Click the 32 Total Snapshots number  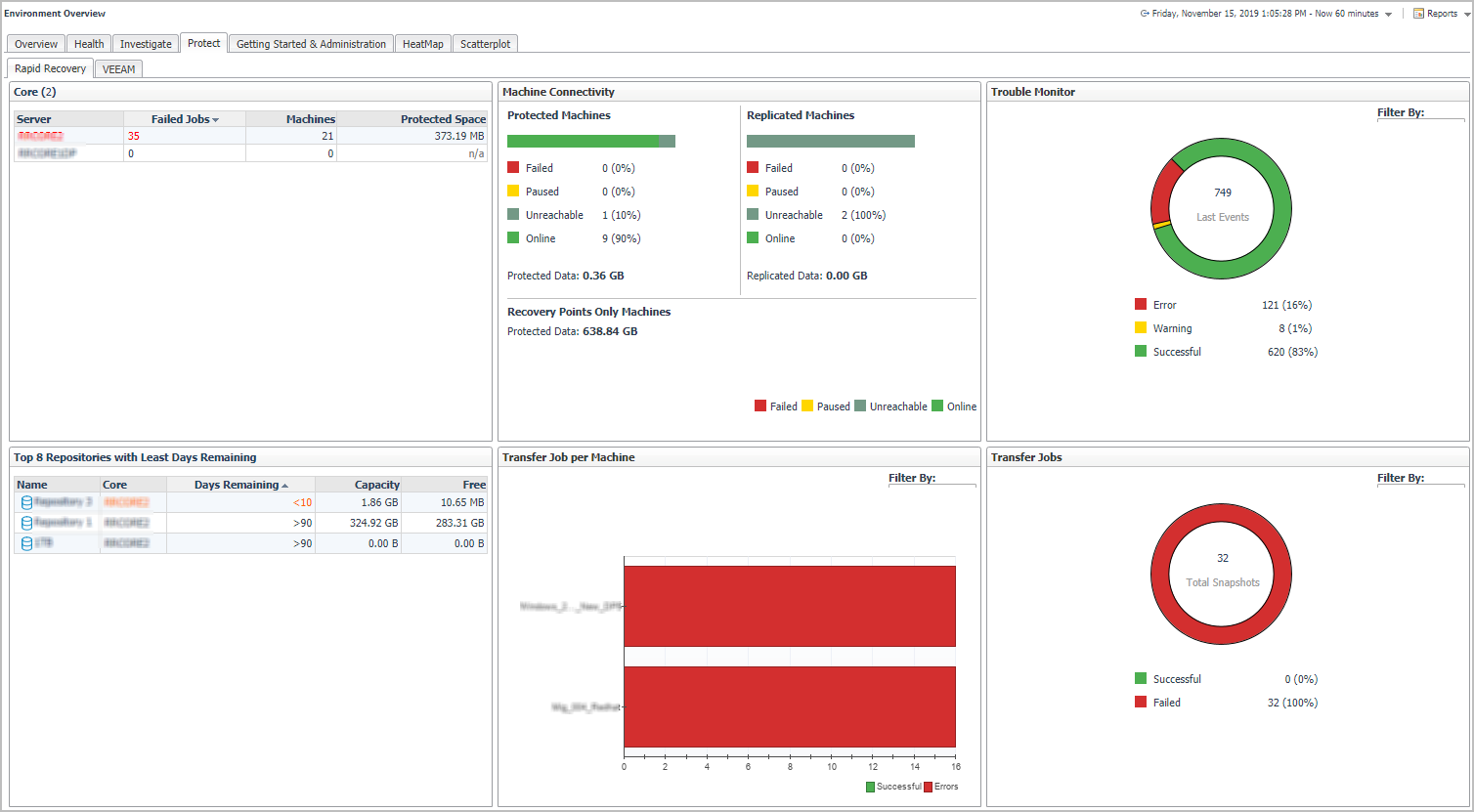click(x=1222, y=558)
